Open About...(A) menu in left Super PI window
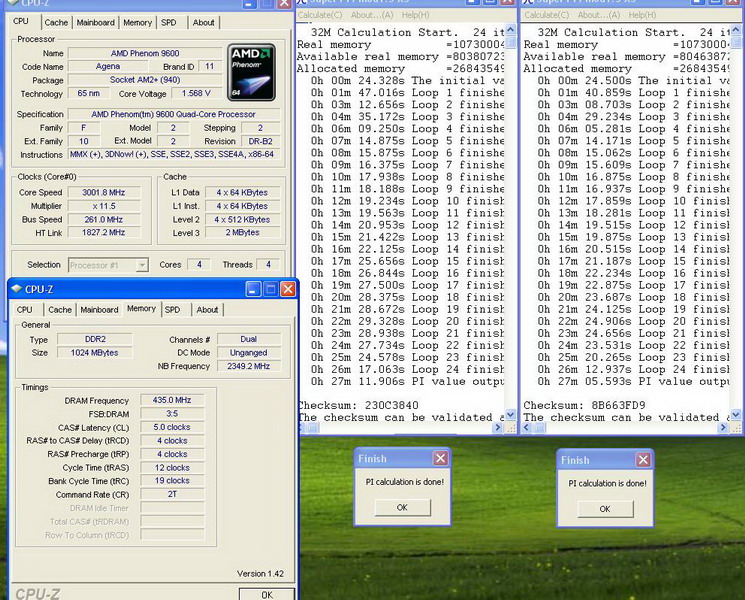Viewport: 745px width, 600px height. point(372,15)
